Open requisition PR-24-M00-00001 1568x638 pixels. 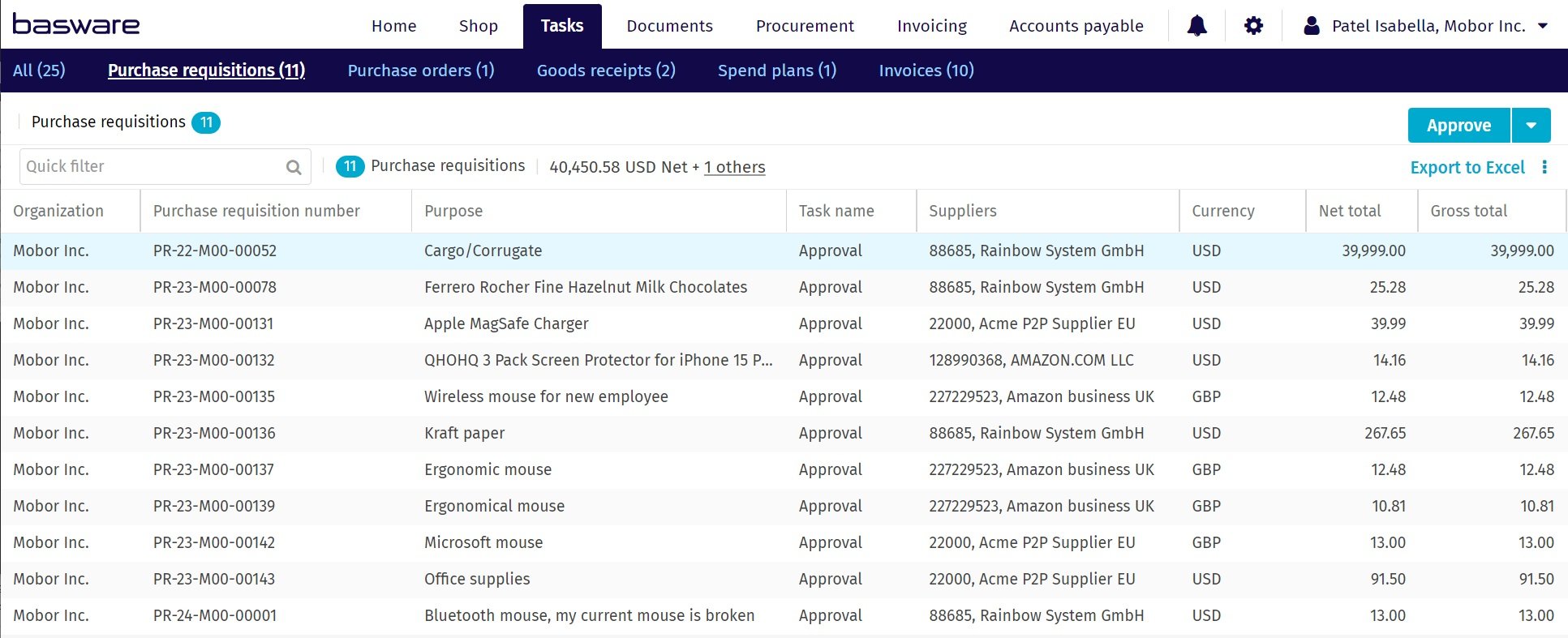click(215, 615)
